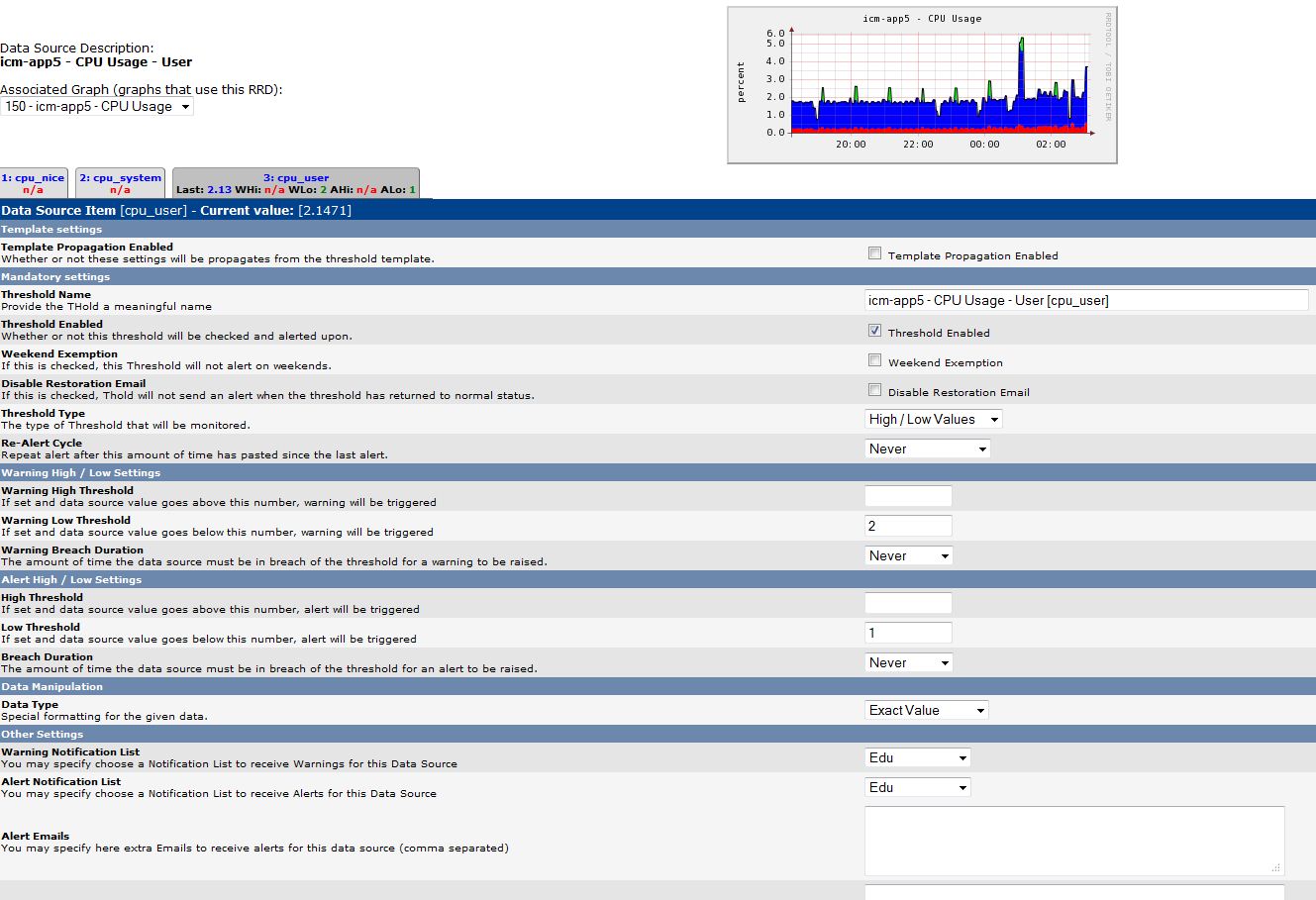This screenshot has height=900, width=1316.
Task: Check Disable Restoration Email box
Action: [x=874, y=390]
